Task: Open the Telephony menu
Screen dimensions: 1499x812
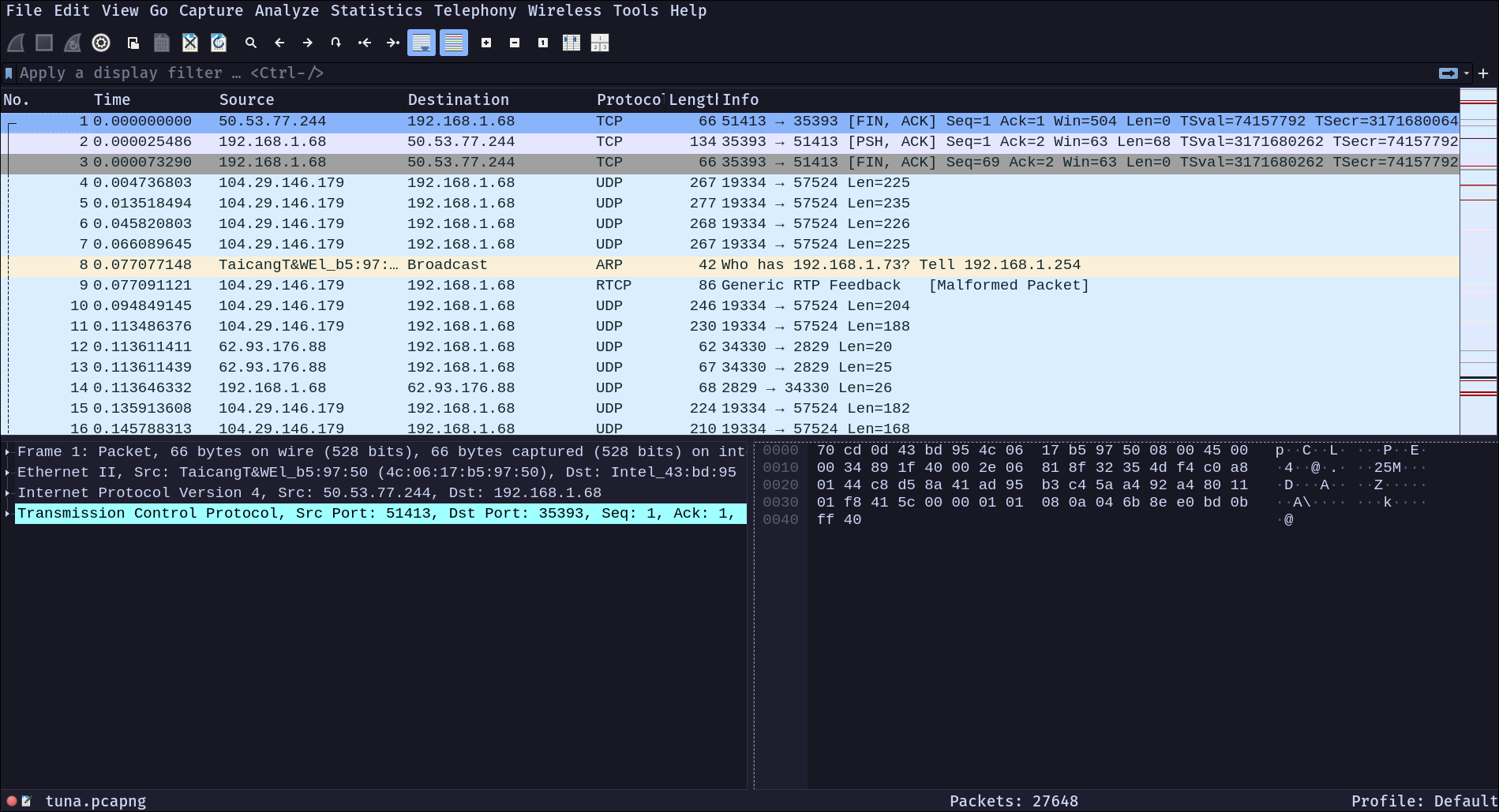Action: [x=475, y=10]
